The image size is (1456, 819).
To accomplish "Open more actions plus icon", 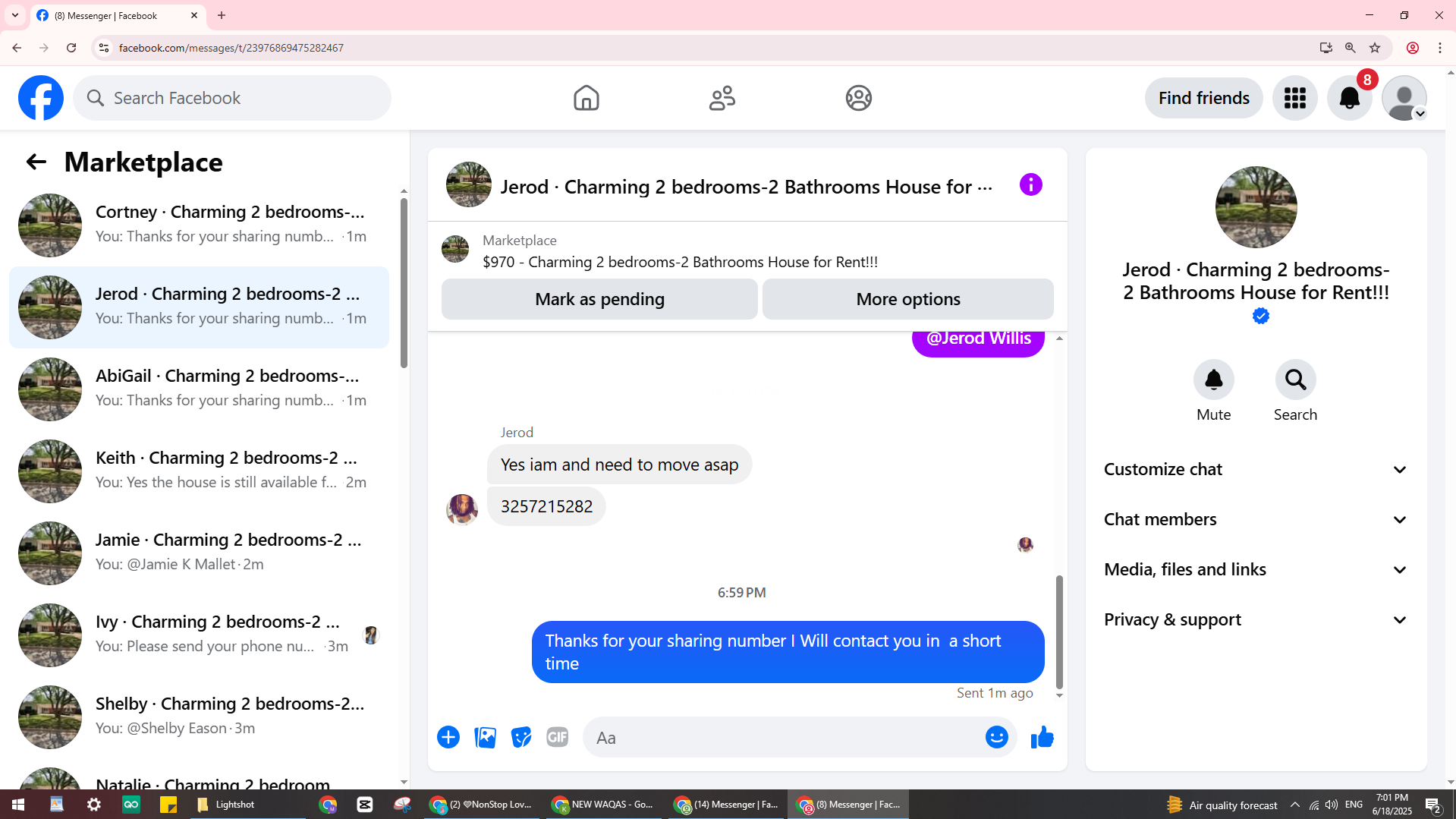I will pyautogui.click(x=448, y=737).
